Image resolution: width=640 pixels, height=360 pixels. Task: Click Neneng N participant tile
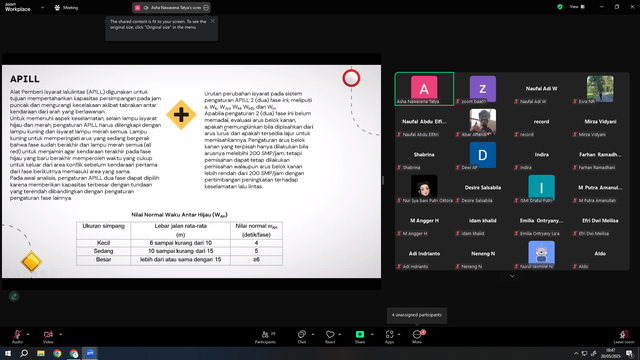click(483, 254)
